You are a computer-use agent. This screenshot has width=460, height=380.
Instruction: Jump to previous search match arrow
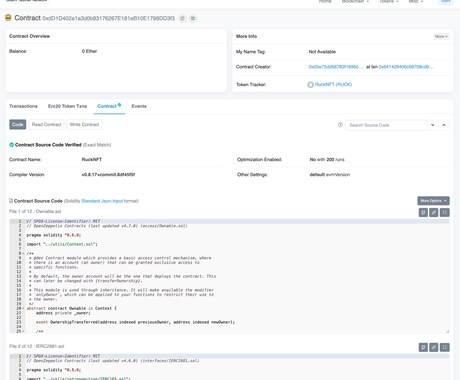click(444, 125)
